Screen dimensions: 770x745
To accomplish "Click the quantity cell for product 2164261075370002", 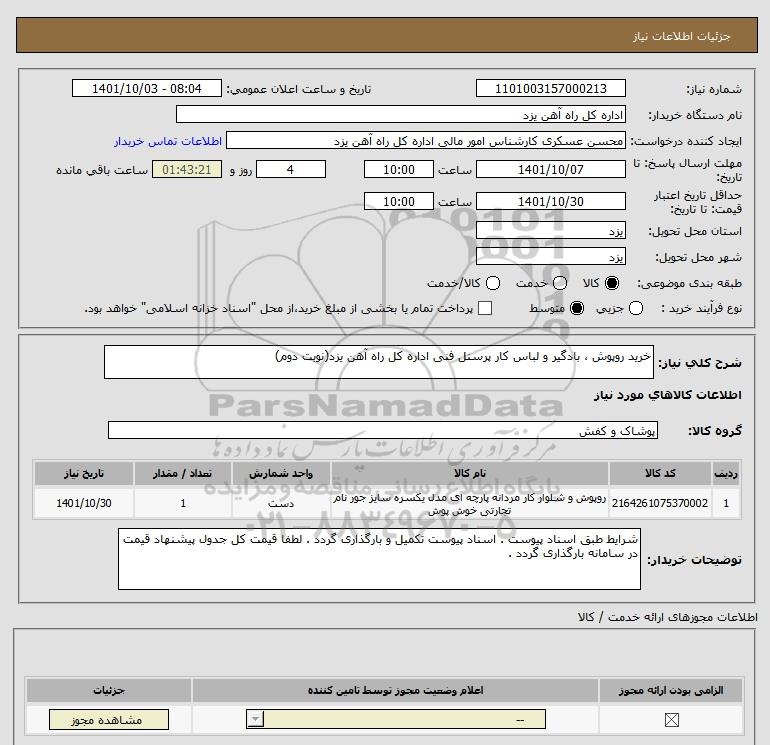I will click(183, 503).
